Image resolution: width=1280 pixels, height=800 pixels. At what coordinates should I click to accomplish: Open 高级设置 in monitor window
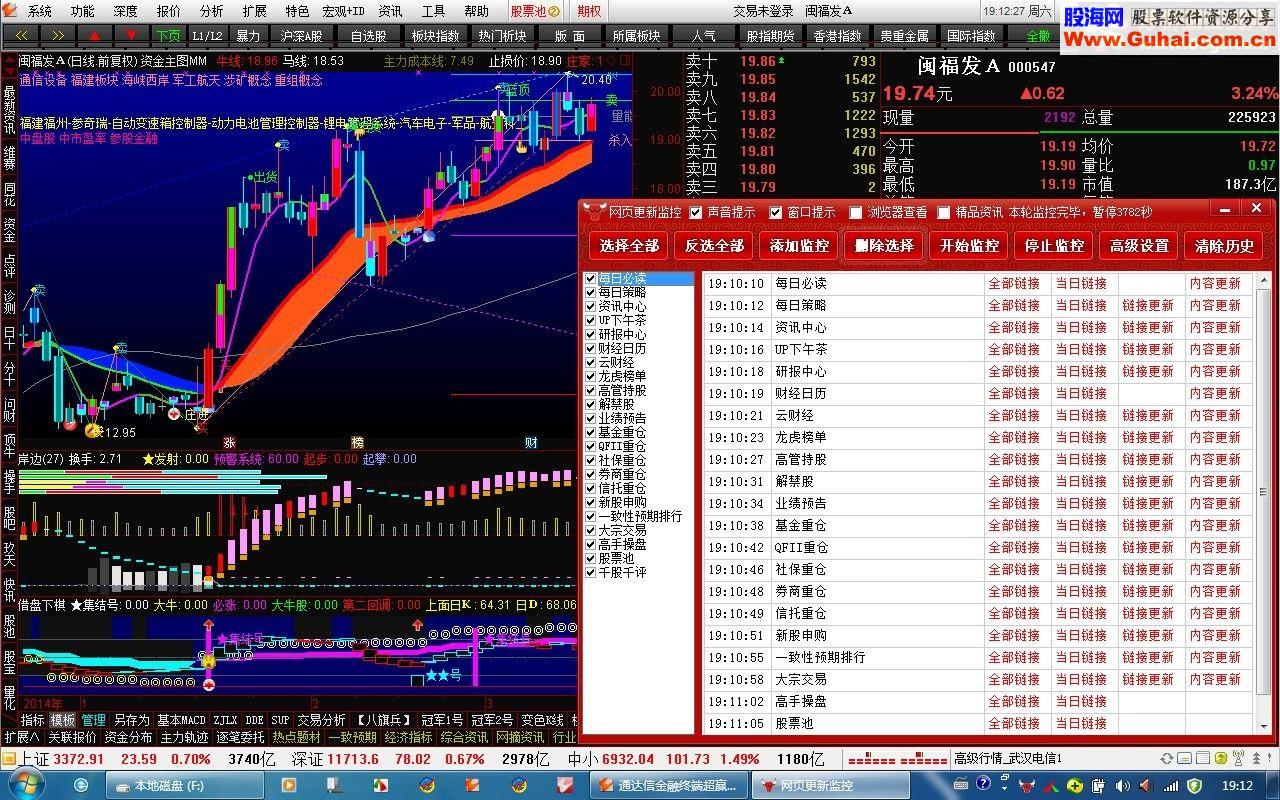click(1140, 245)
